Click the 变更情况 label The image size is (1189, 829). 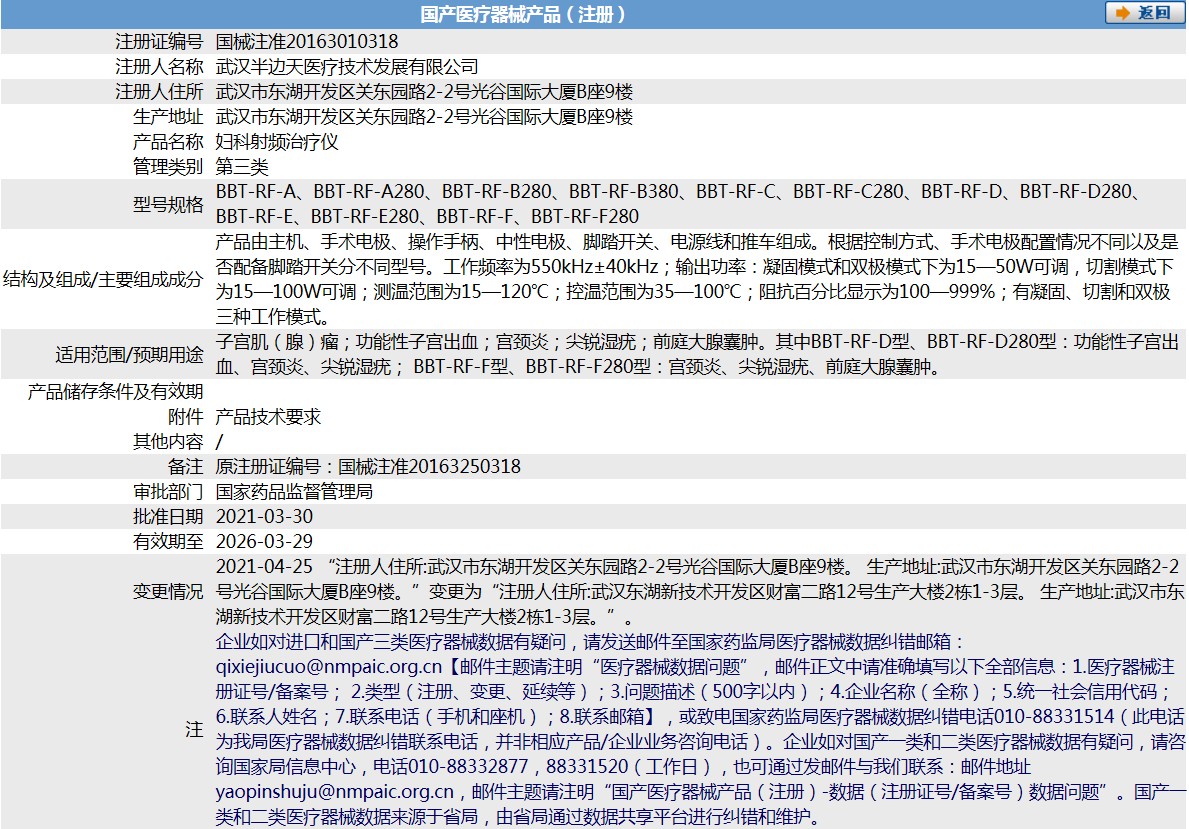(168, 592)
